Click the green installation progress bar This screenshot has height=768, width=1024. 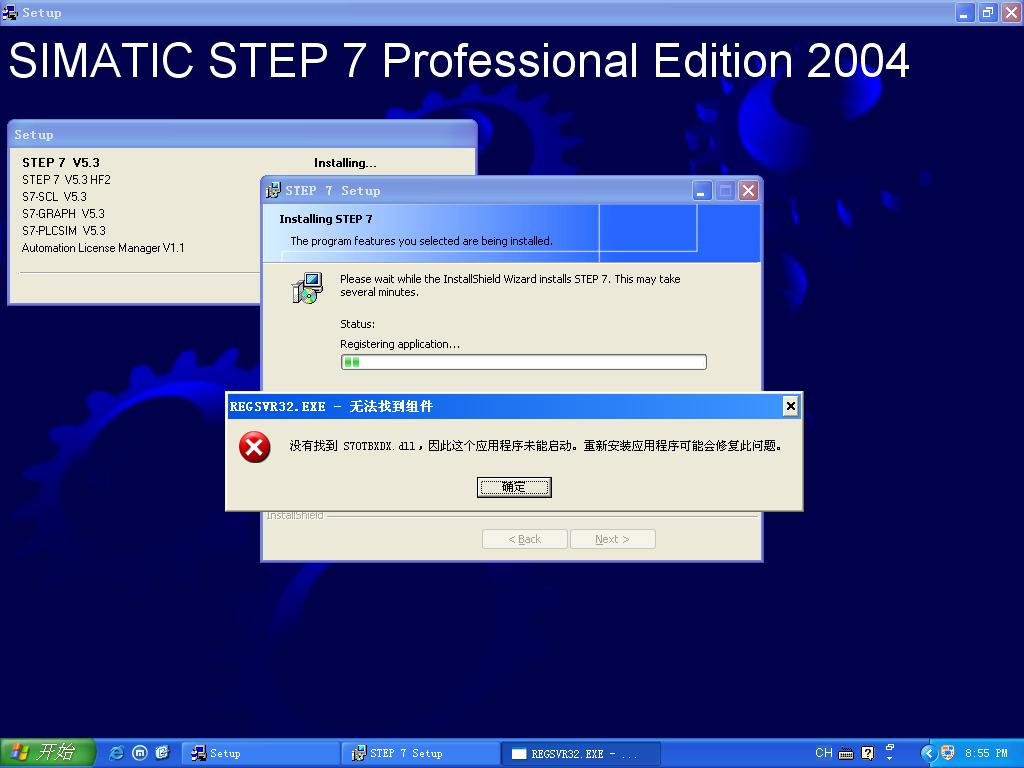click(523, 362)
